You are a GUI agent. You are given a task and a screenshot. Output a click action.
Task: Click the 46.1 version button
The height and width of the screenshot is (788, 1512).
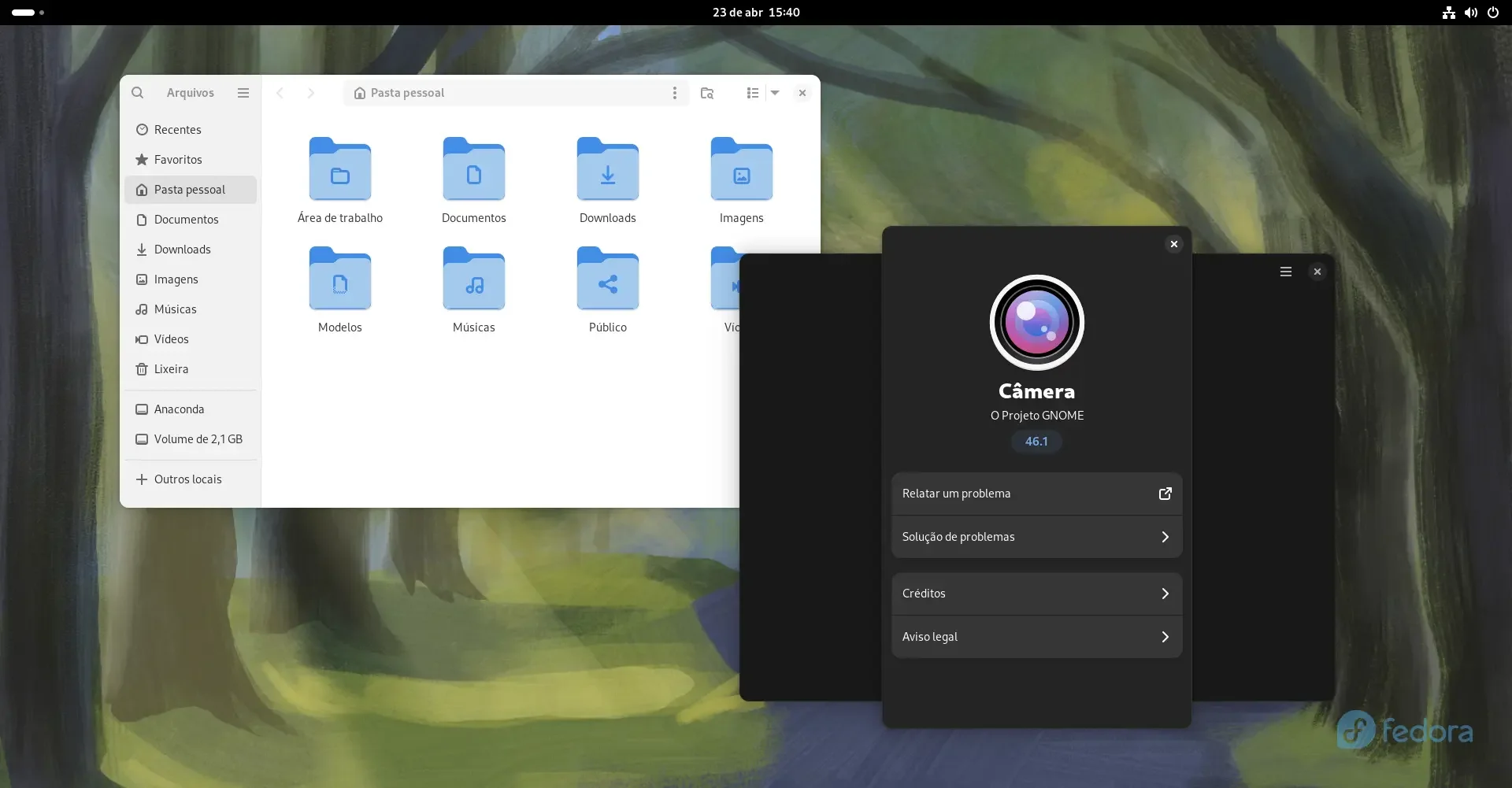tap(1036, 442)
